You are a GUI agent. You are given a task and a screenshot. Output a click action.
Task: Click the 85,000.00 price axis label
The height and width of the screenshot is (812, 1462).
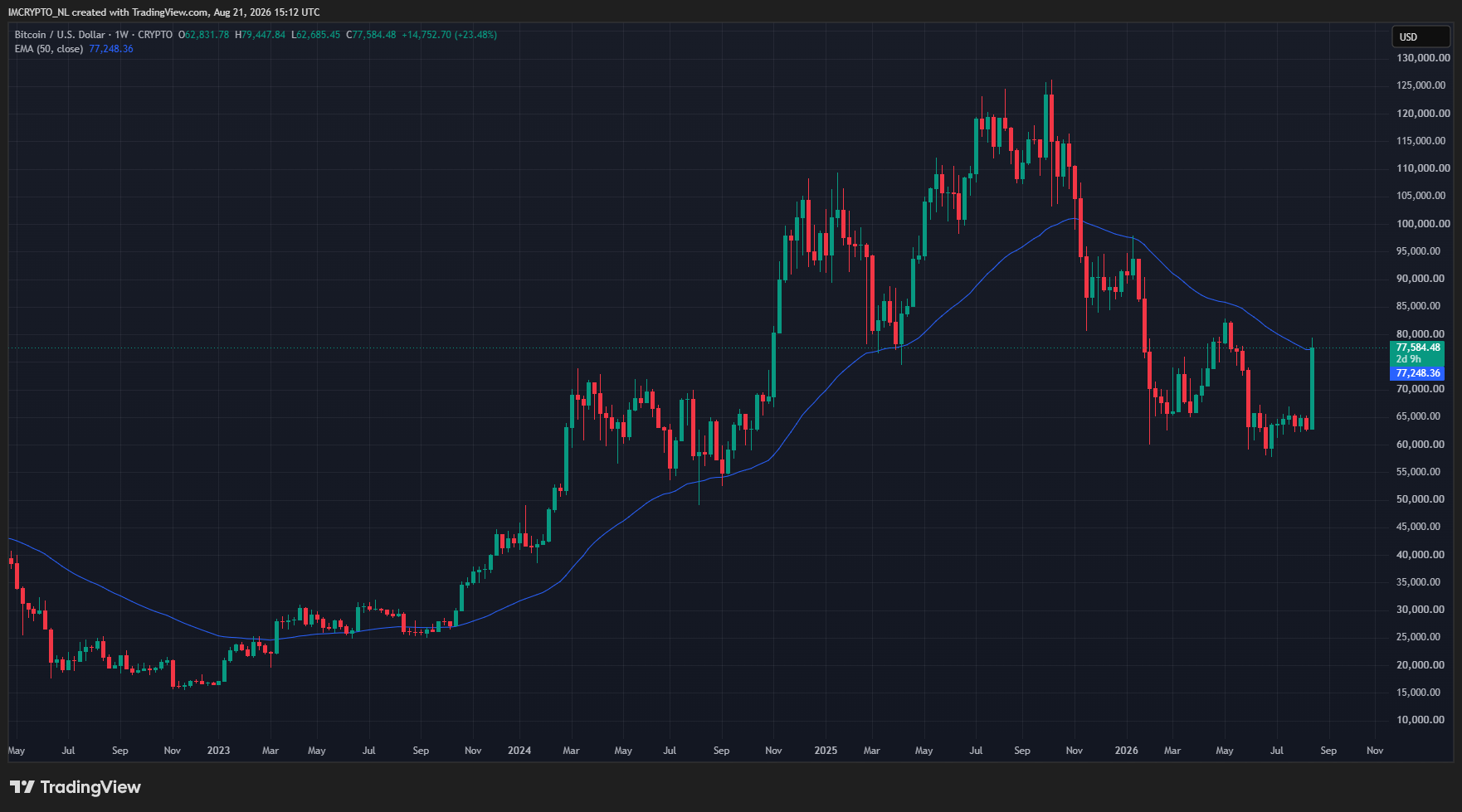[x=1421, y=306]
